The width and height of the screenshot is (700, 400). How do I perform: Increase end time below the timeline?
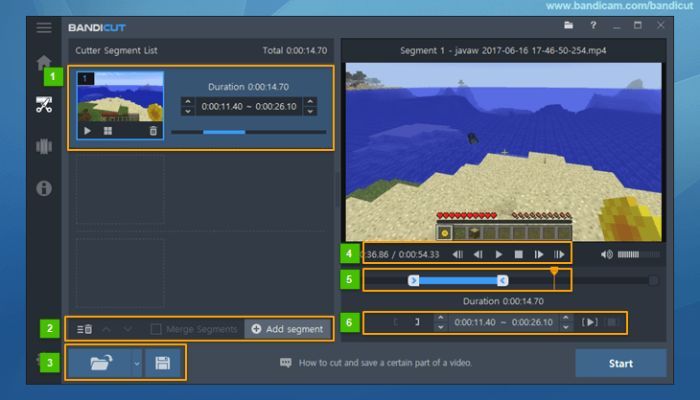point(566,317)
